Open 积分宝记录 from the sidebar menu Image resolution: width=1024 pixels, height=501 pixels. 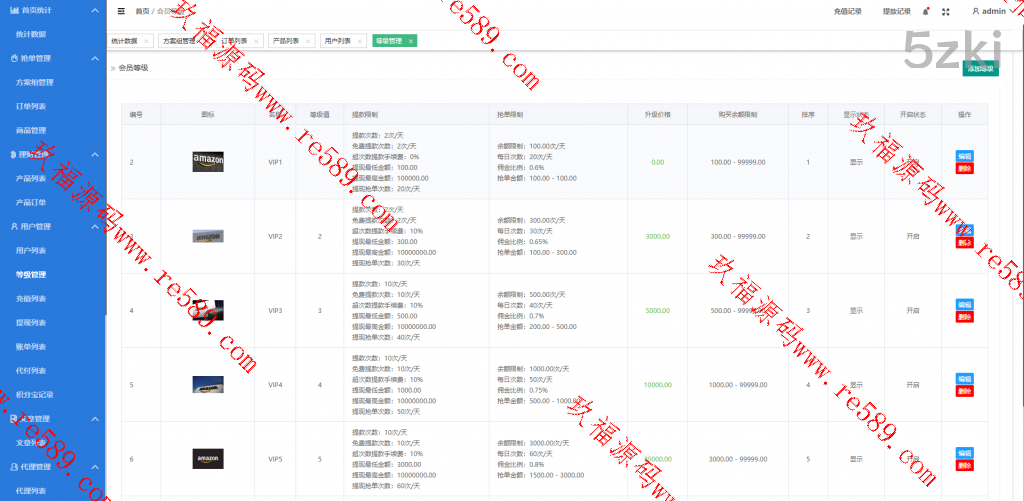pyautogui.click(x=35, y=395)
